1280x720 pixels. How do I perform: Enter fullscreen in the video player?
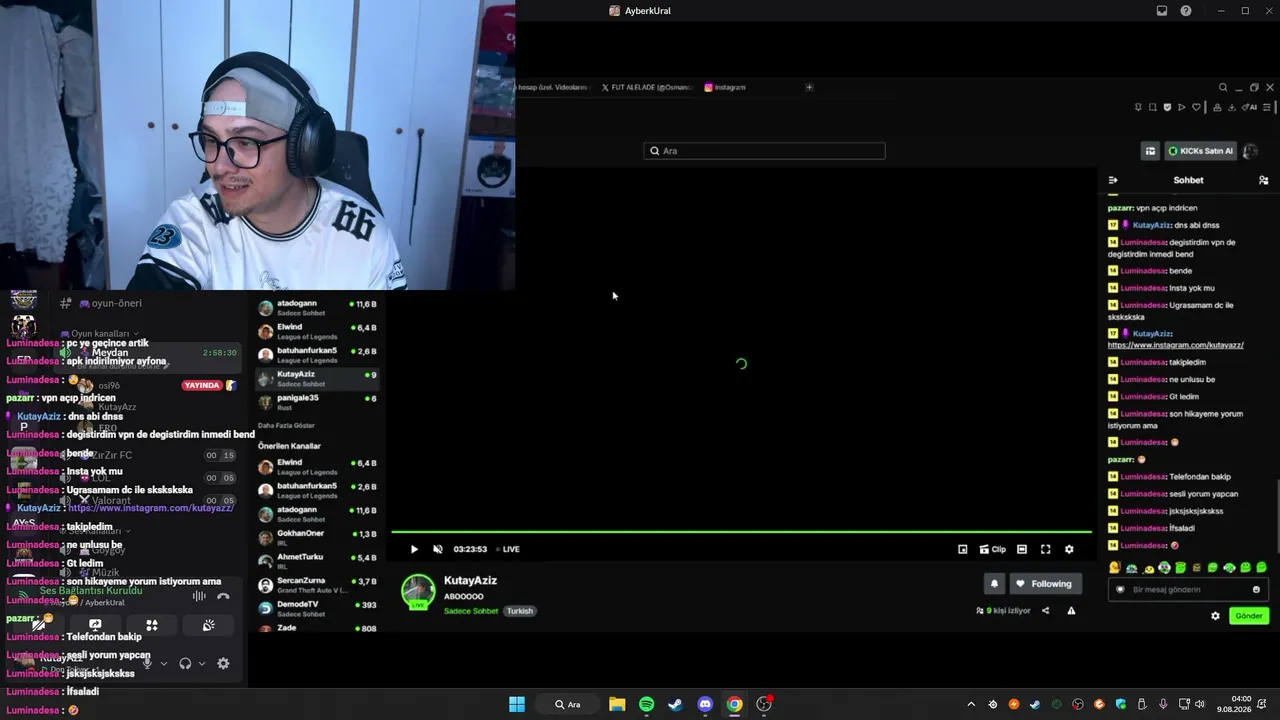(x=1046, y=549)
